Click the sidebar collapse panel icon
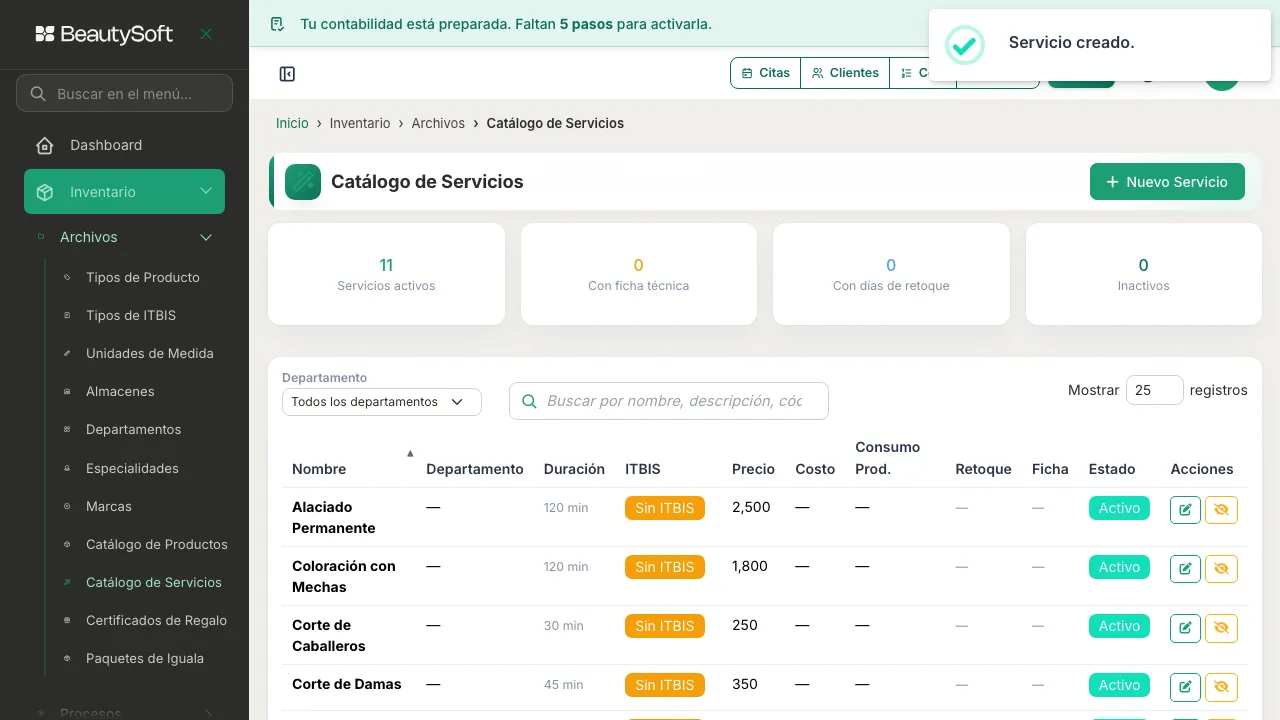 [287, 74]
